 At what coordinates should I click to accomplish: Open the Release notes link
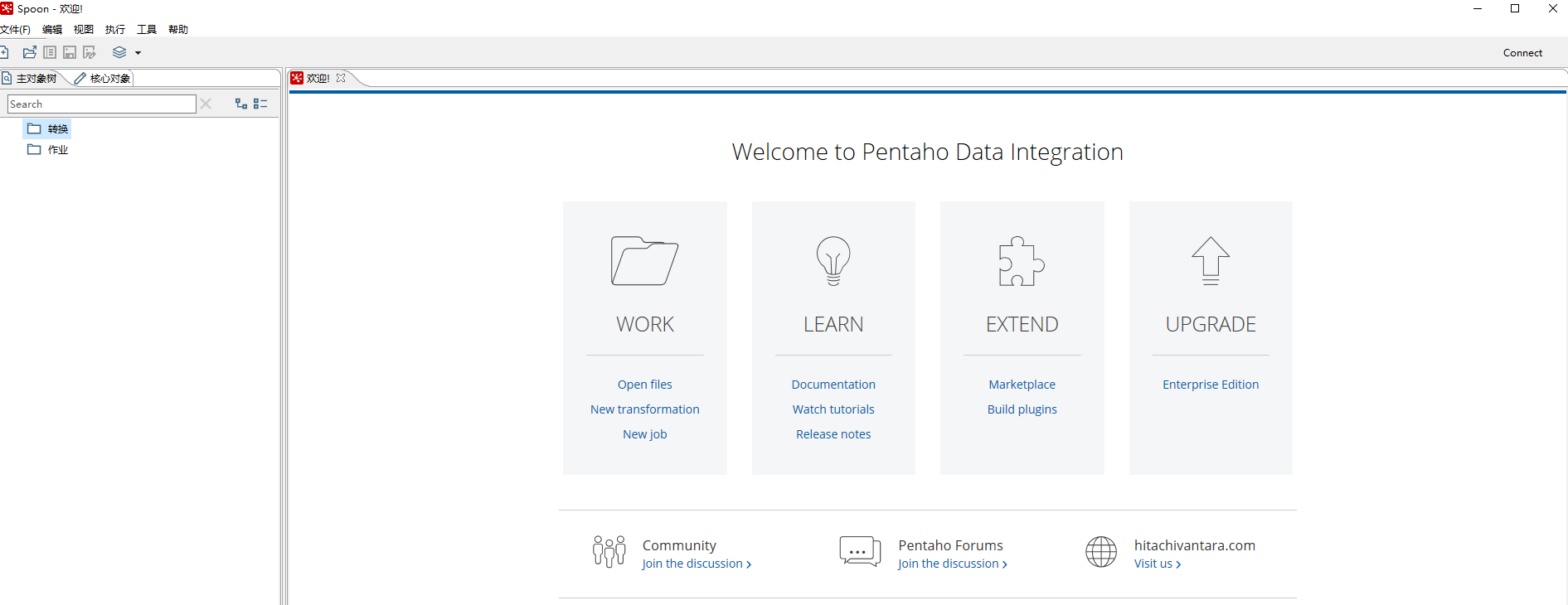[x=833, y=434]
